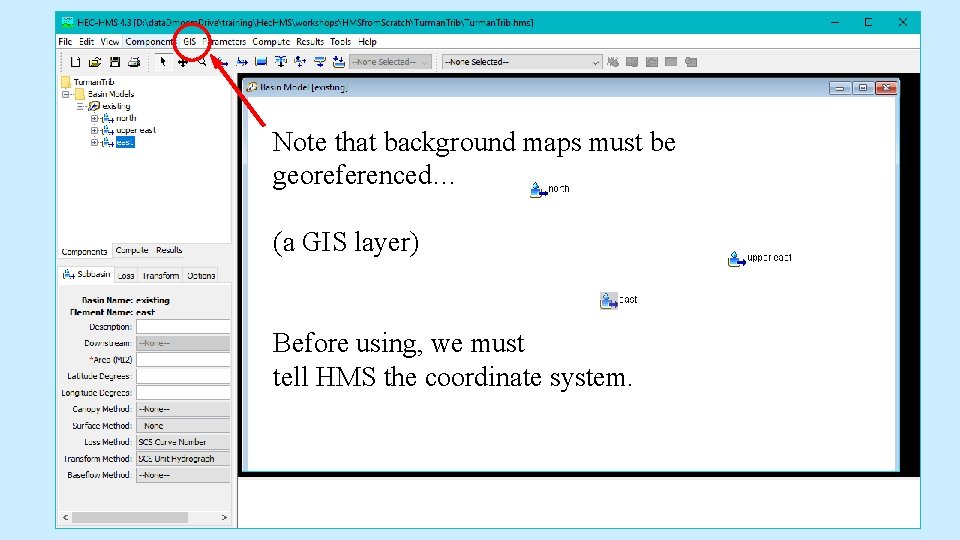Select the Reach creation tool
This screenshot has width=960, height=540.
242,62
